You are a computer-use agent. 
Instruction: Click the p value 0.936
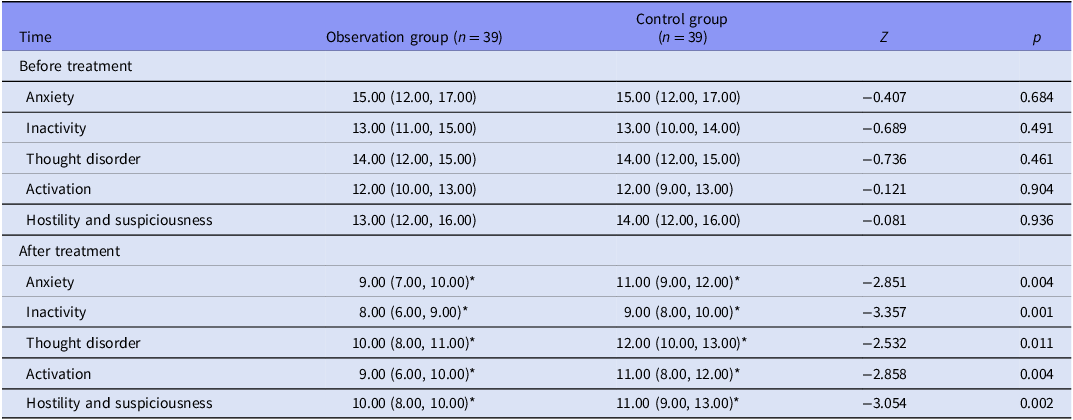1036,220
